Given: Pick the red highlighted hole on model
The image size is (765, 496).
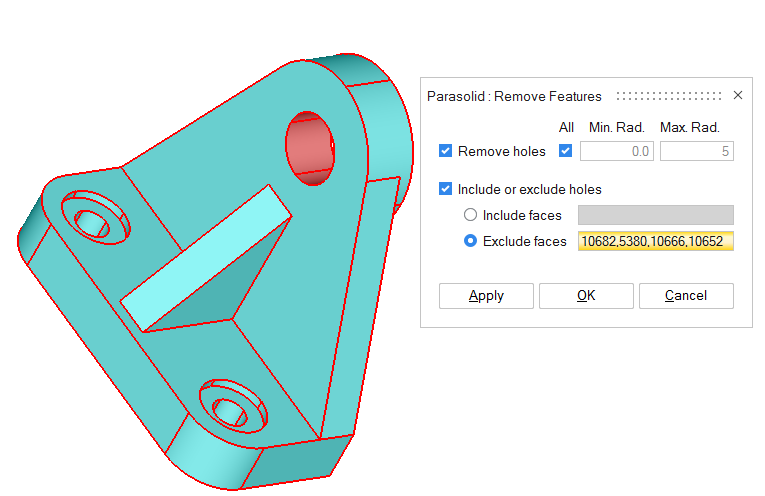Looking at the screenshot, I should click(x=310, y=148).
